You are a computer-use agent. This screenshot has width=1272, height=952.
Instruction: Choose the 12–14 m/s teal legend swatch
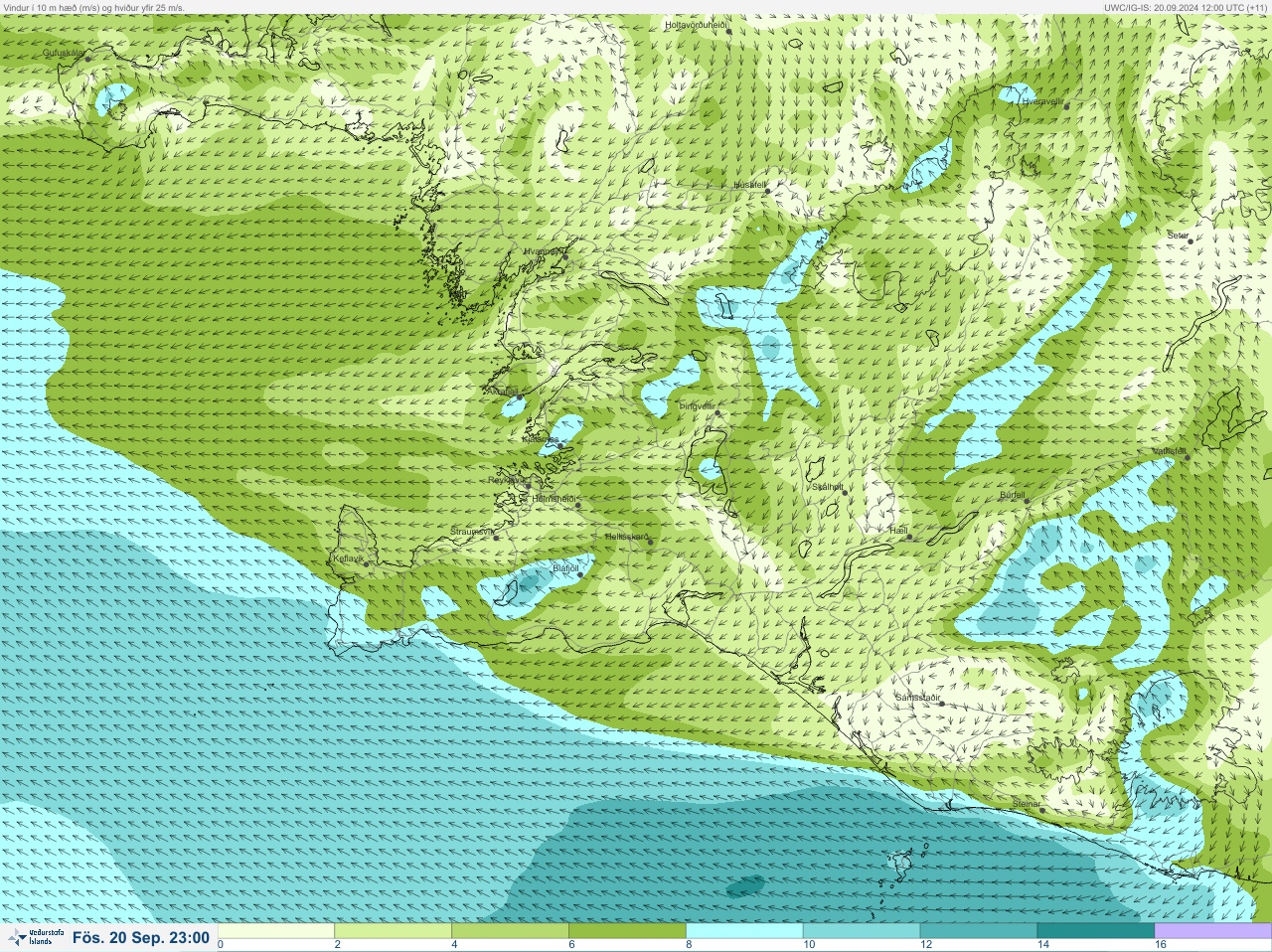pos(979,931)
